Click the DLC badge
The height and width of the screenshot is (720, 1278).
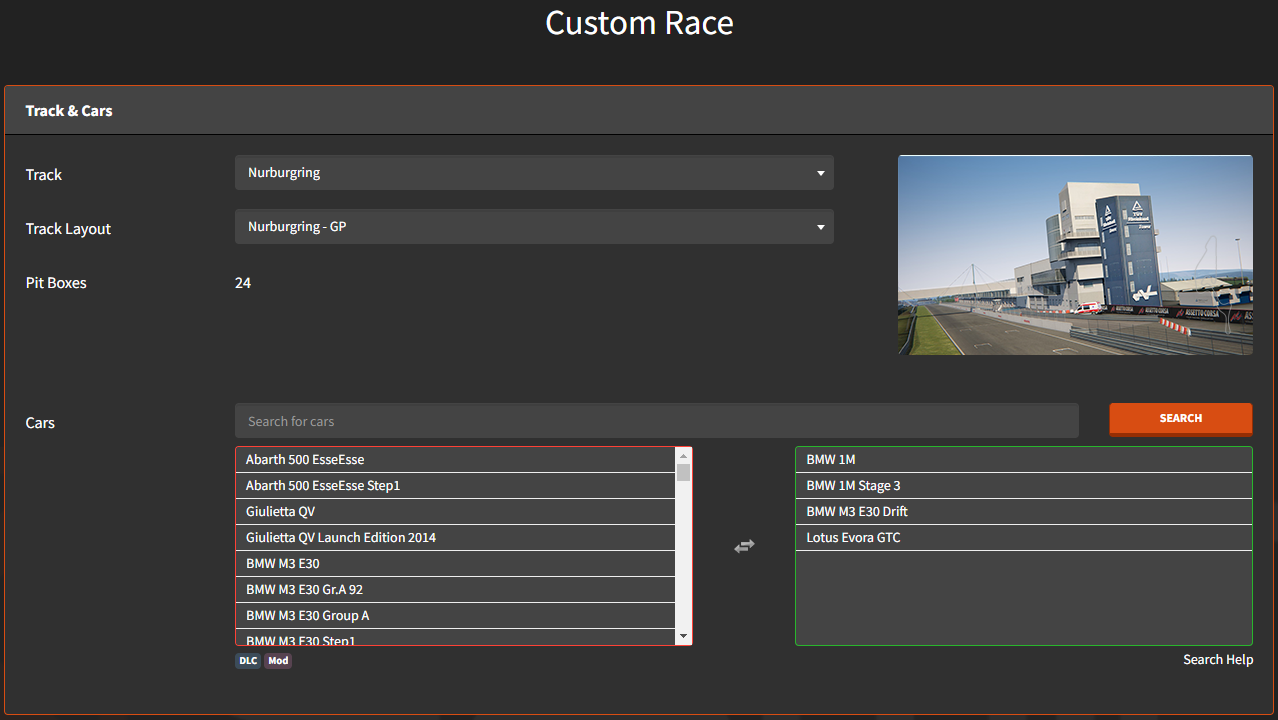tap(247, 661)
